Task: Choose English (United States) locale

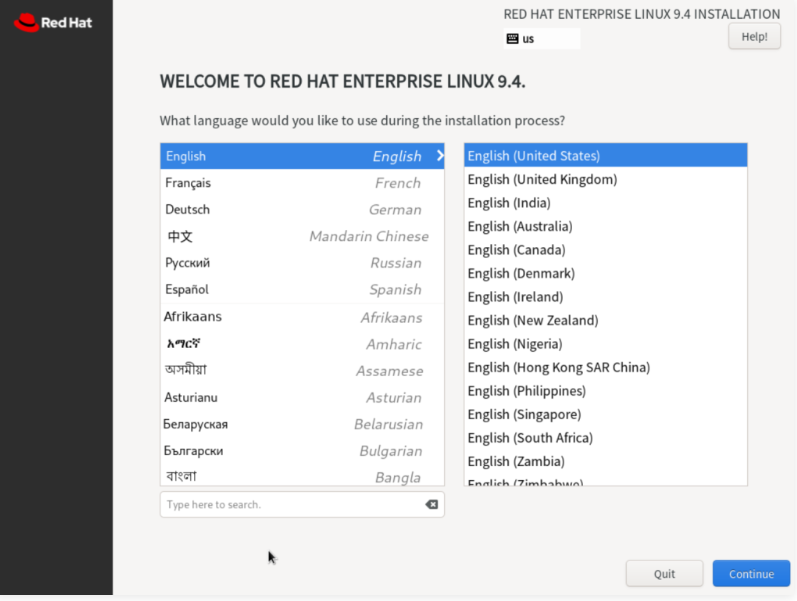Action: [605, 156]
